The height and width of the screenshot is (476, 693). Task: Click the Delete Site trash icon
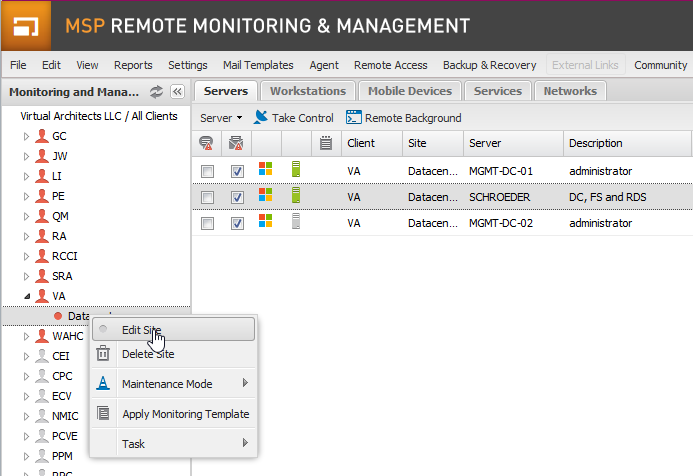(103, 353)
